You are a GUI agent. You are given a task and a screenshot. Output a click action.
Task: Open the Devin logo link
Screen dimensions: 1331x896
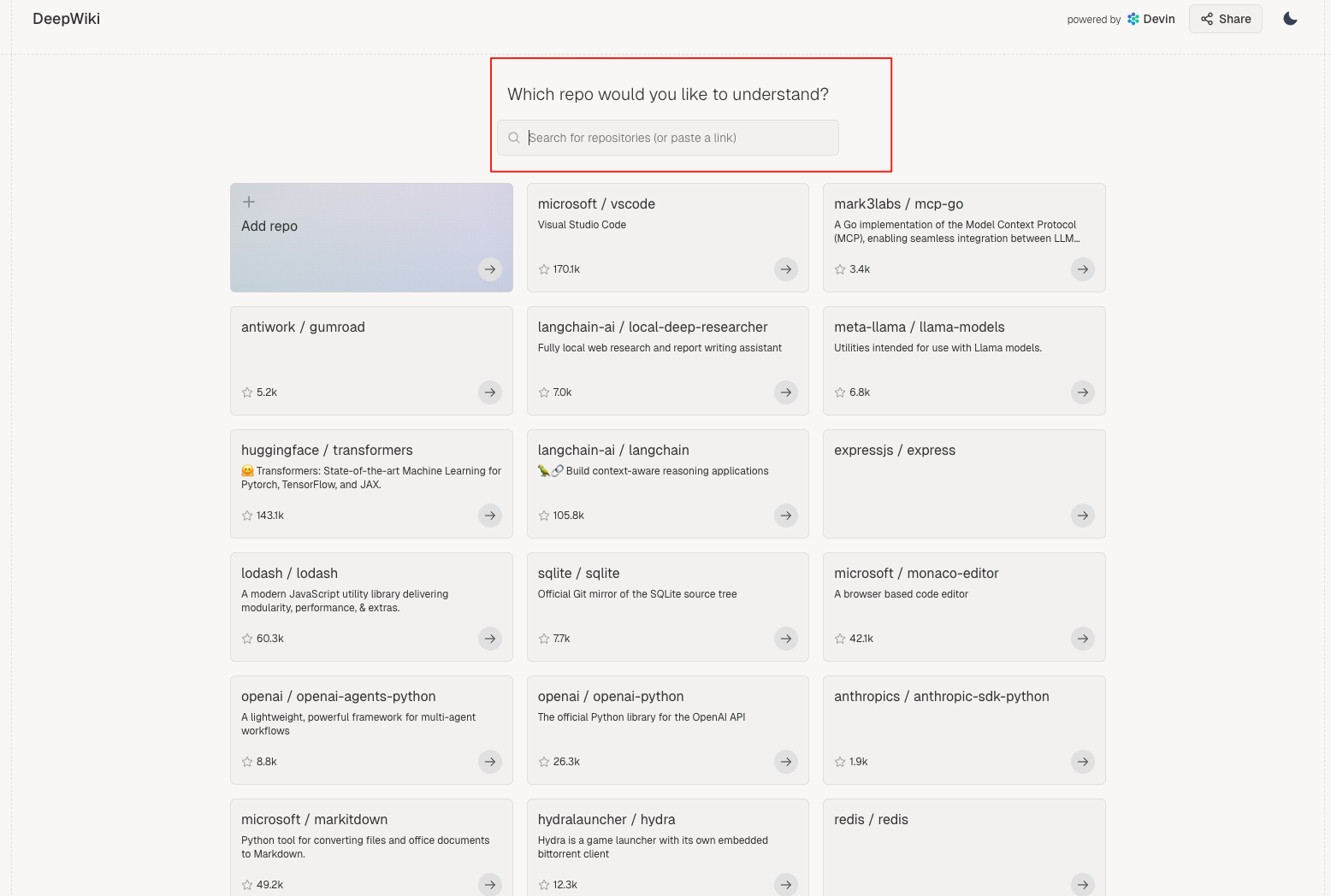point(1151,19)
